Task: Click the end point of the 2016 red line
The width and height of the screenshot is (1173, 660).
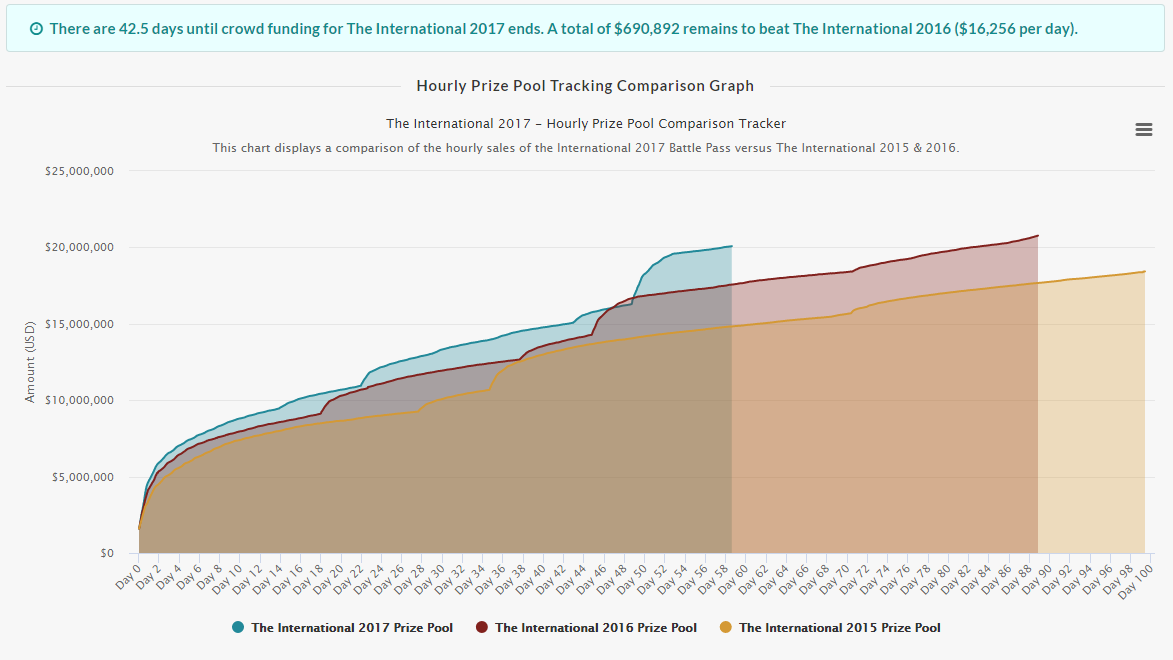Action: click(x=1038, y=236)
